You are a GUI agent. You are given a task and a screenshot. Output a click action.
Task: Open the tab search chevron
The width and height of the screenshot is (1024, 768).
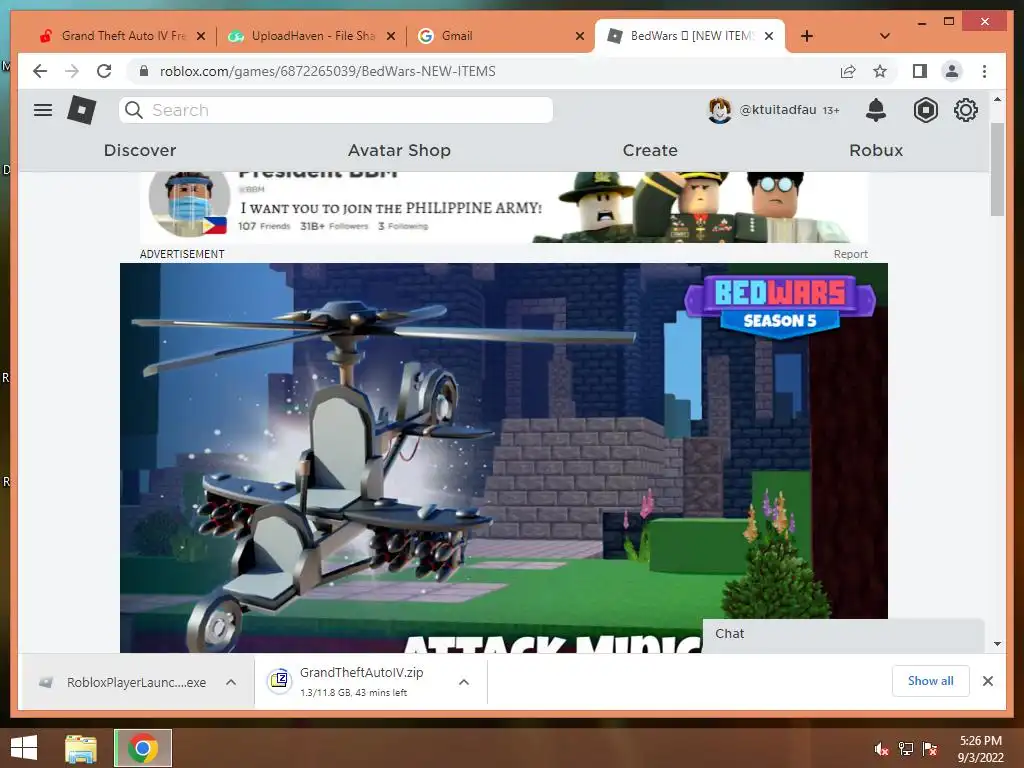pos(885,36)
